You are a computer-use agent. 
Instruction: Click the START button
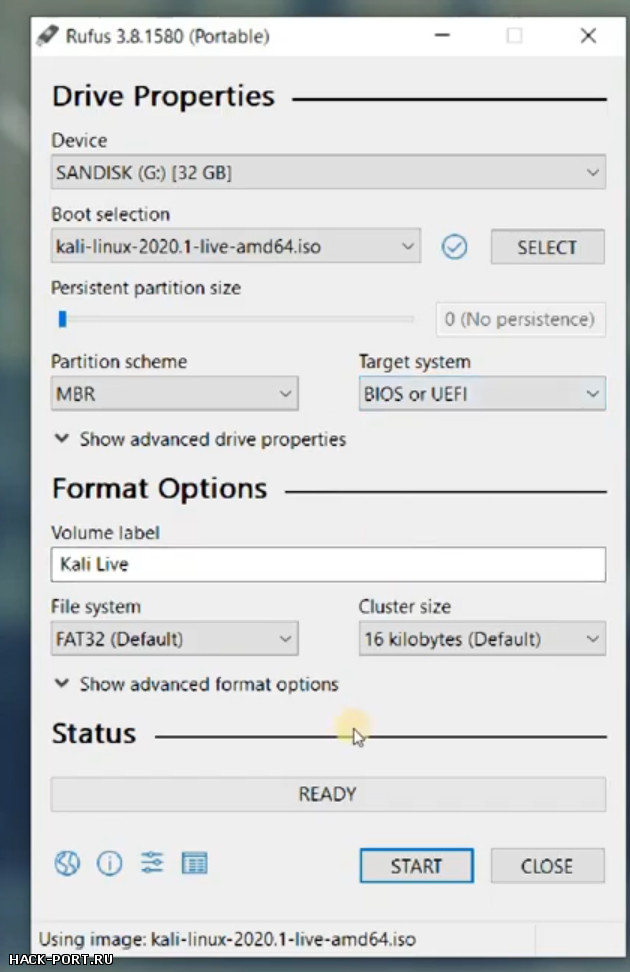click(417, 865)
